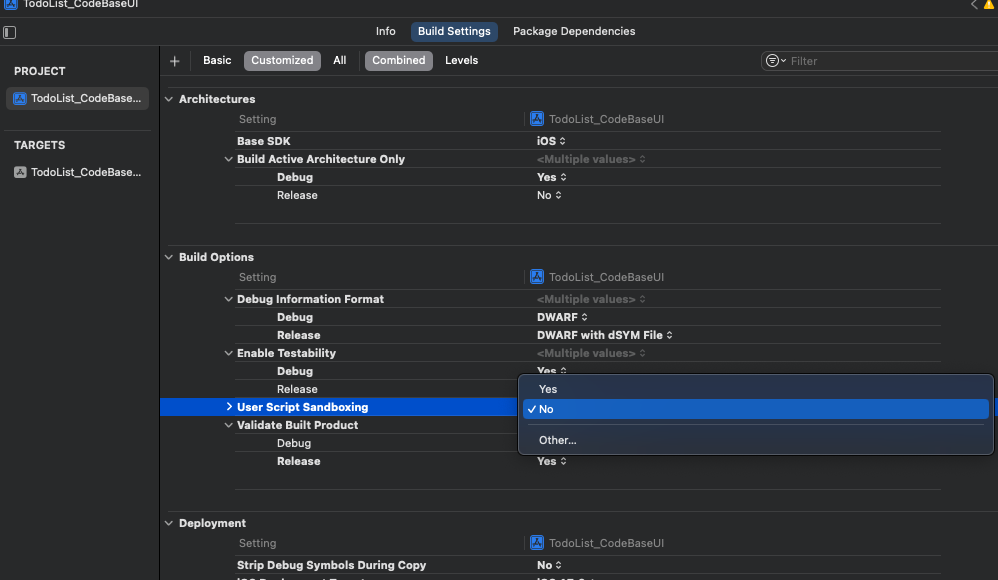Collapse Debug Information Format row
This screenshot has height=580, width=998.
coord(228,299)
